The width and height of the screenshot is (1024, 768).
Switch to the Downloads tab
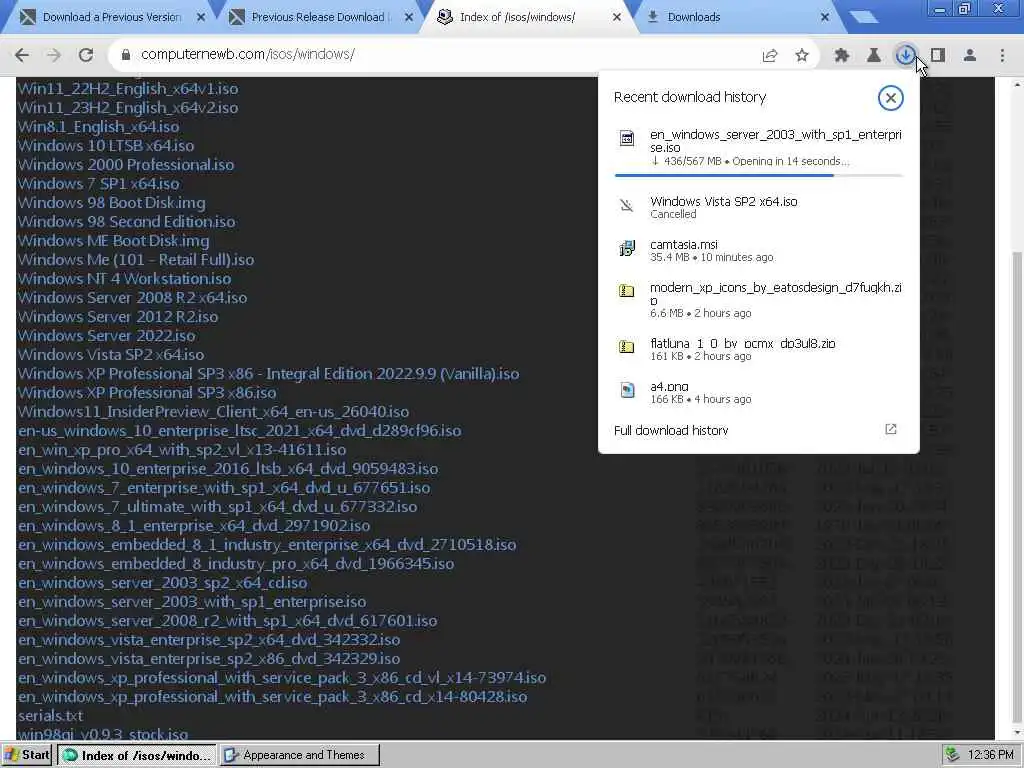[694, 17]
